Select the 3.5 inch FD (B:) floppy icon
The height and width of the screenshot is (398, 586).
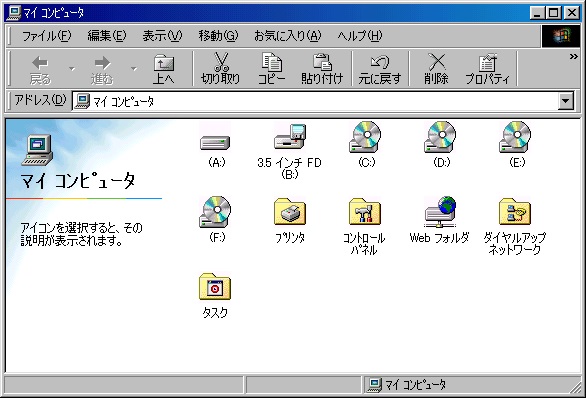[290, 137]
